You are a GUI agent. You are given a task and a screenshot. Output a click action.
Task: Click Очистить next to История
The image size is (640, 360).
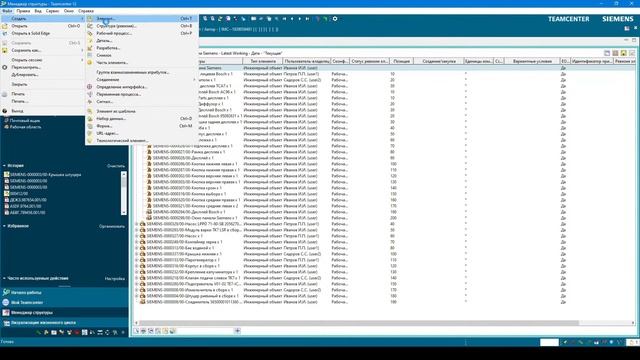116,166
